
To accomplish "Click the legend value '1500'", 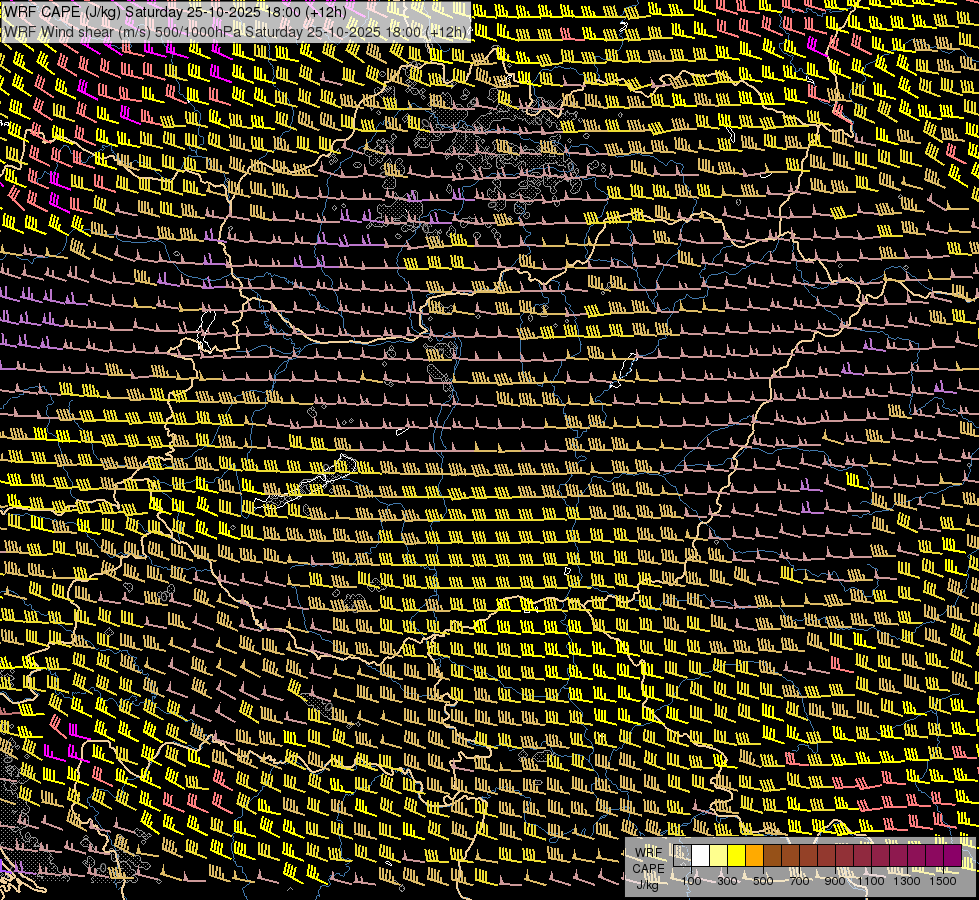I will tap(943, 881).
